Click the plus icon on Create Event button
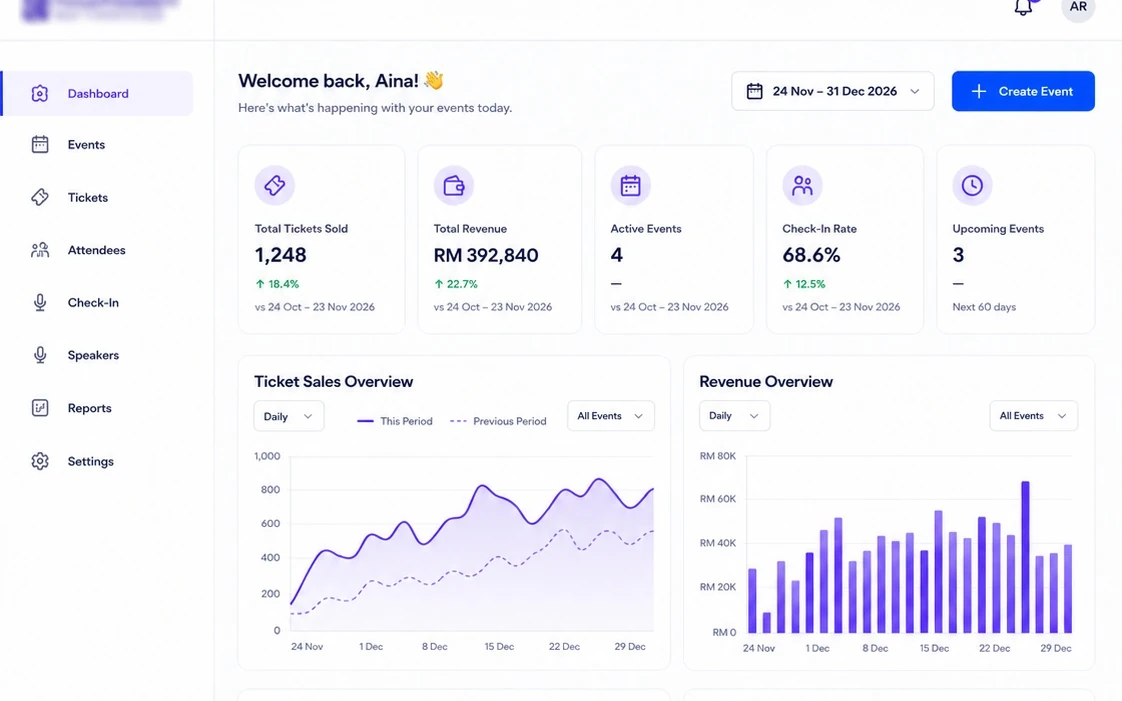The width and height of the screenshot is (1122, 701). [979, 92]
